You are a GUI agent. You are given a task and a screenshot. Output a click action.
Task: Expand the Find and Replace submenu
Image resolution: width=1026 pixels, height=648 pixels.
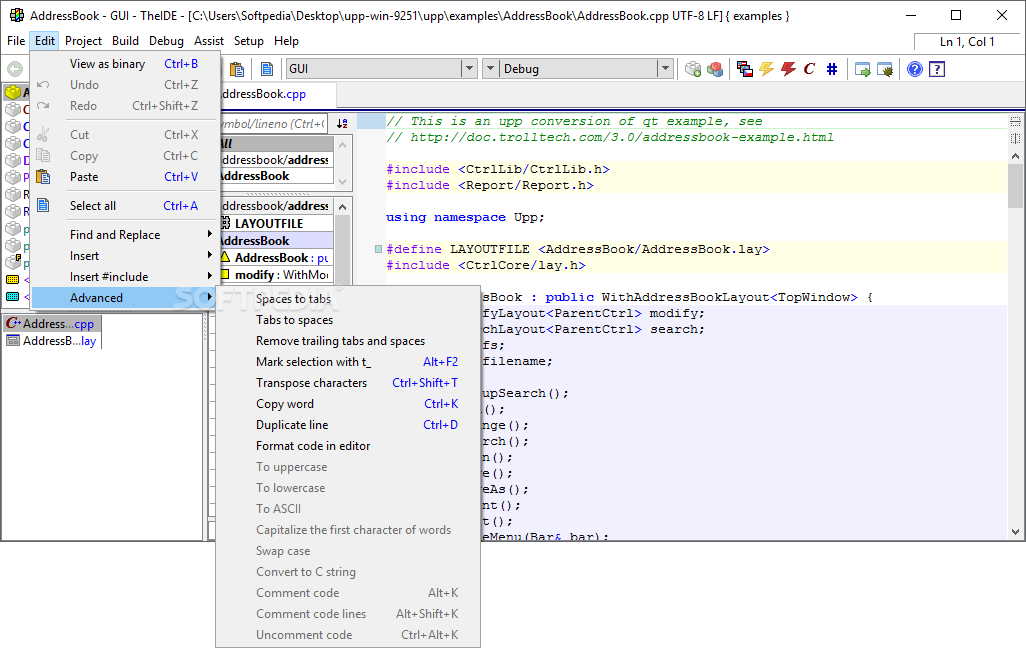pyautogui.click(x=125, y=234)
